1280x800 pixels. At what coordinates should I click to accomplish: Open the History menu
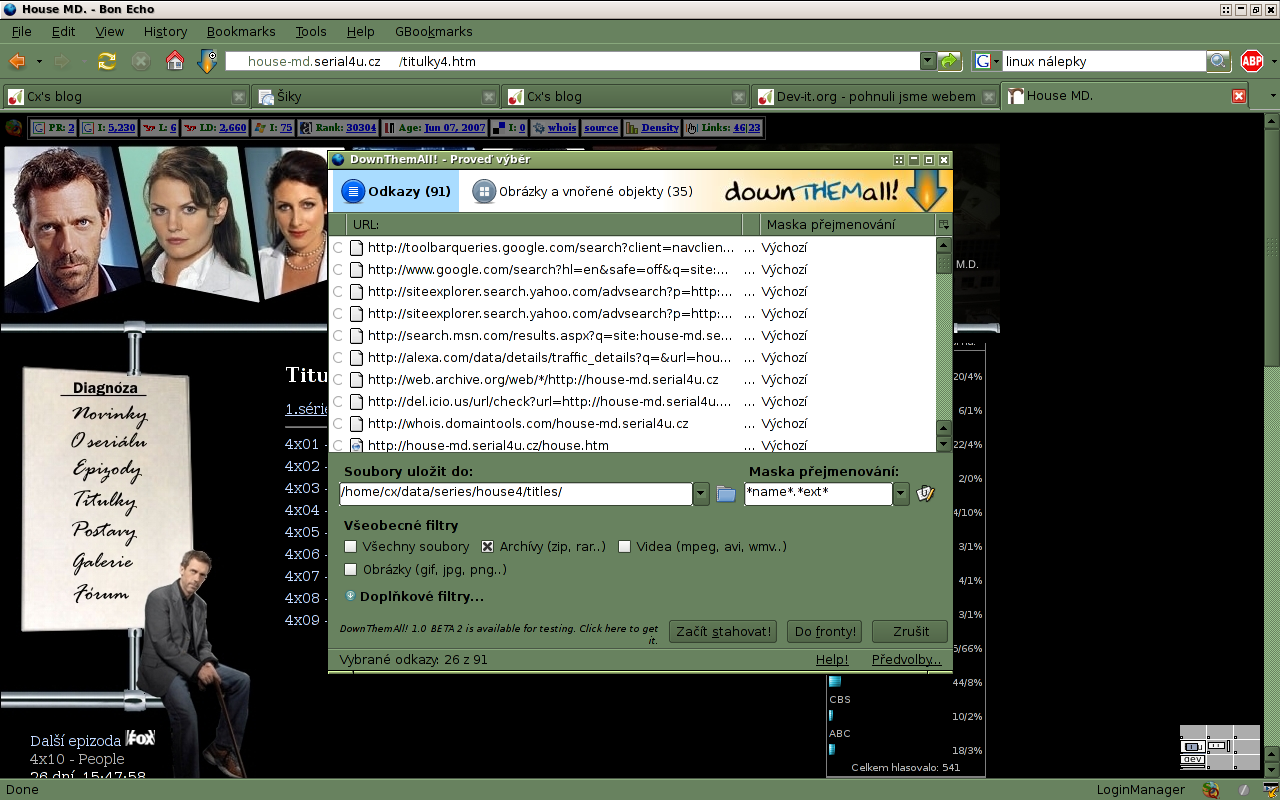coord(165,31)
